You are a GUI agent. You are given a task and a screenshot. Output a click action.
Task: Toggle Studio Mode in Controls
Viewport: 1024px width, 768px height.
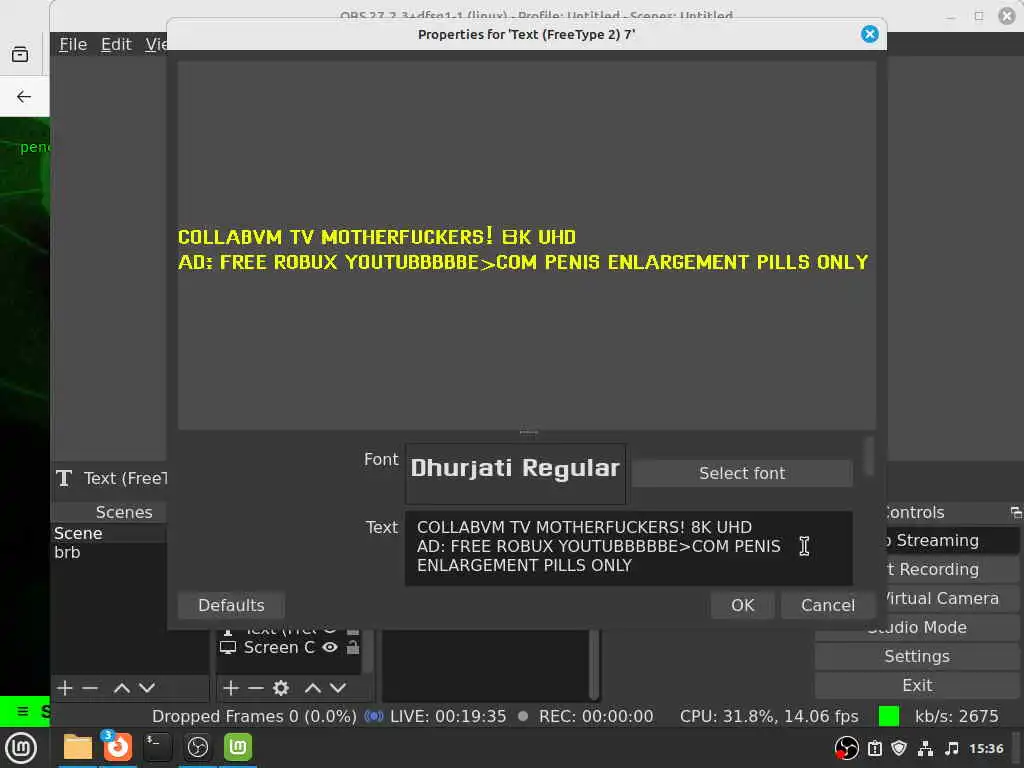[x=916, y=627]
